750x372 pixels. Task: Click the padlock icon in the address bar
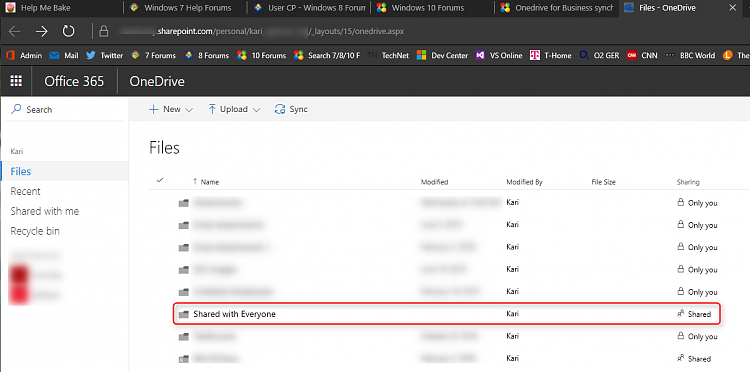pos(104,32)
